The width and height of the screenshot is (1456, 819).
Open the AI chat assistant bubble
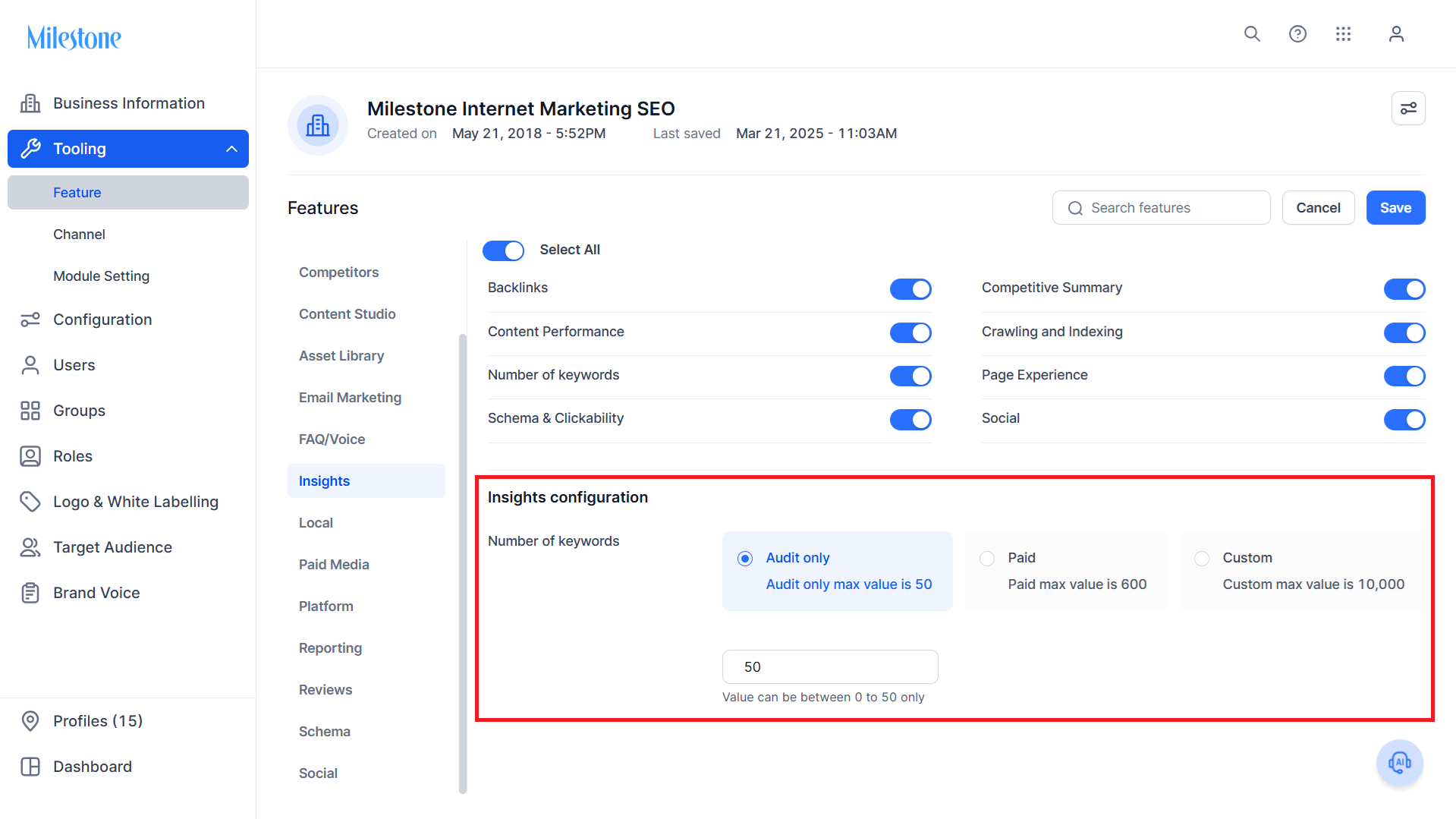1399,763
